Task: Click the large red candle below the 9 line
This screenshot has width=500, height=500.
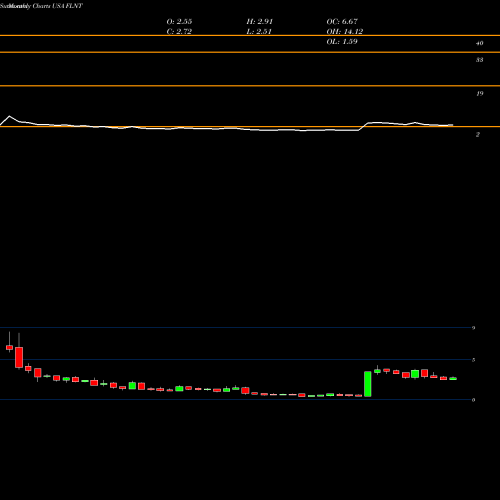Action: (x=19, y=357)
